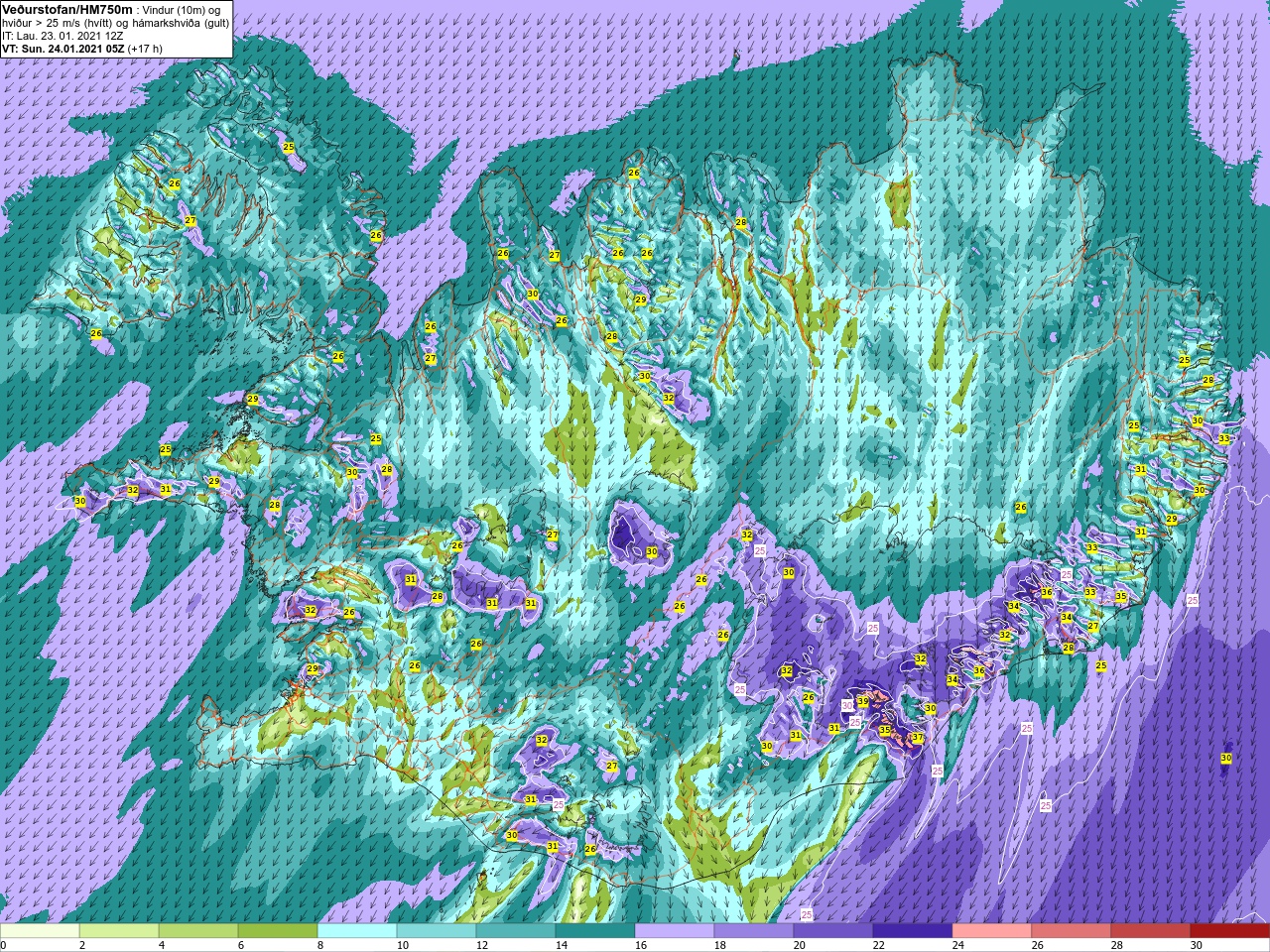
Task: Click the 0–2 m/s legend color swatch
Action: point(40,931)
